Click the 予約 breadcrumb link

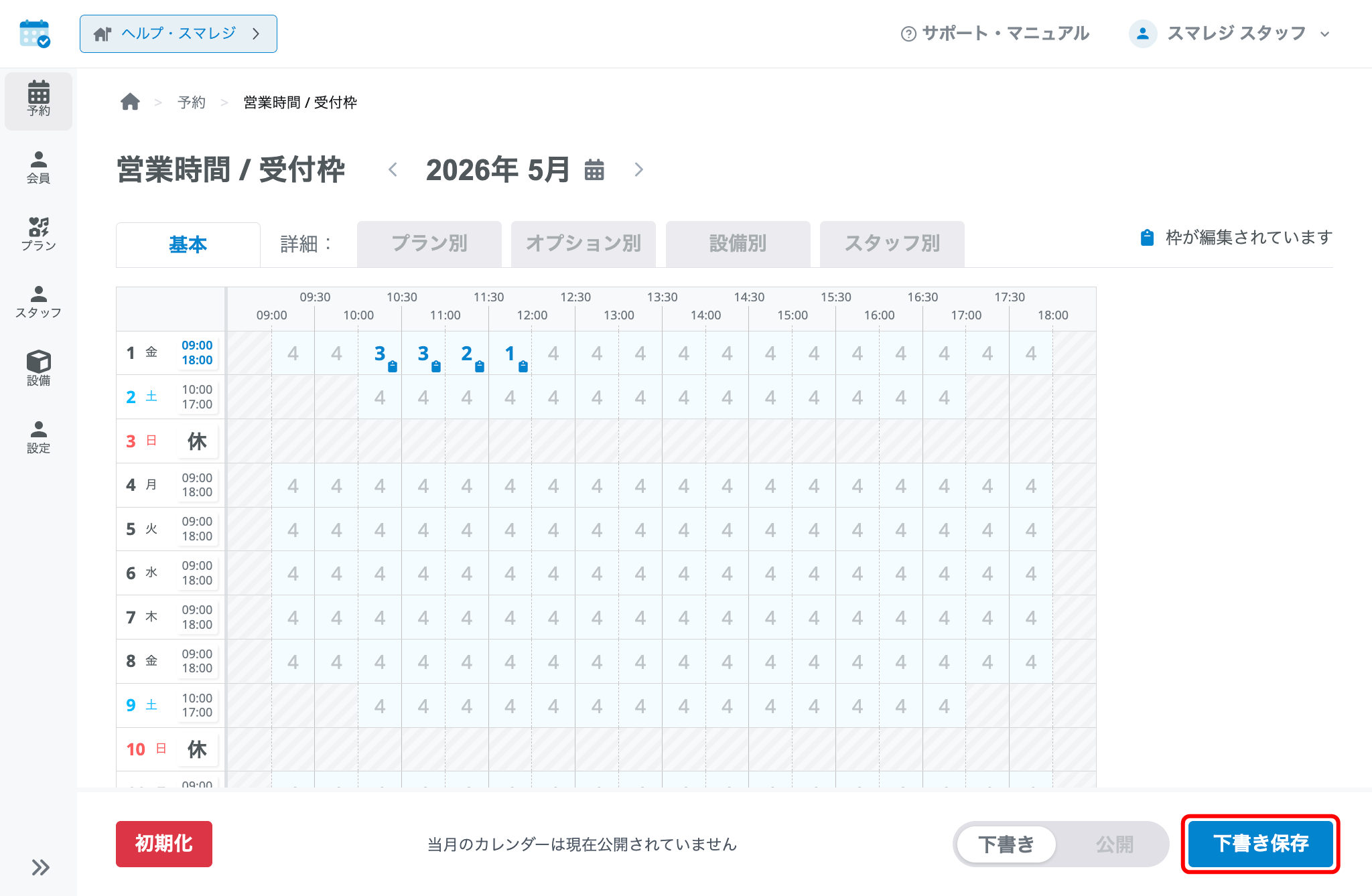click(192, 102)
